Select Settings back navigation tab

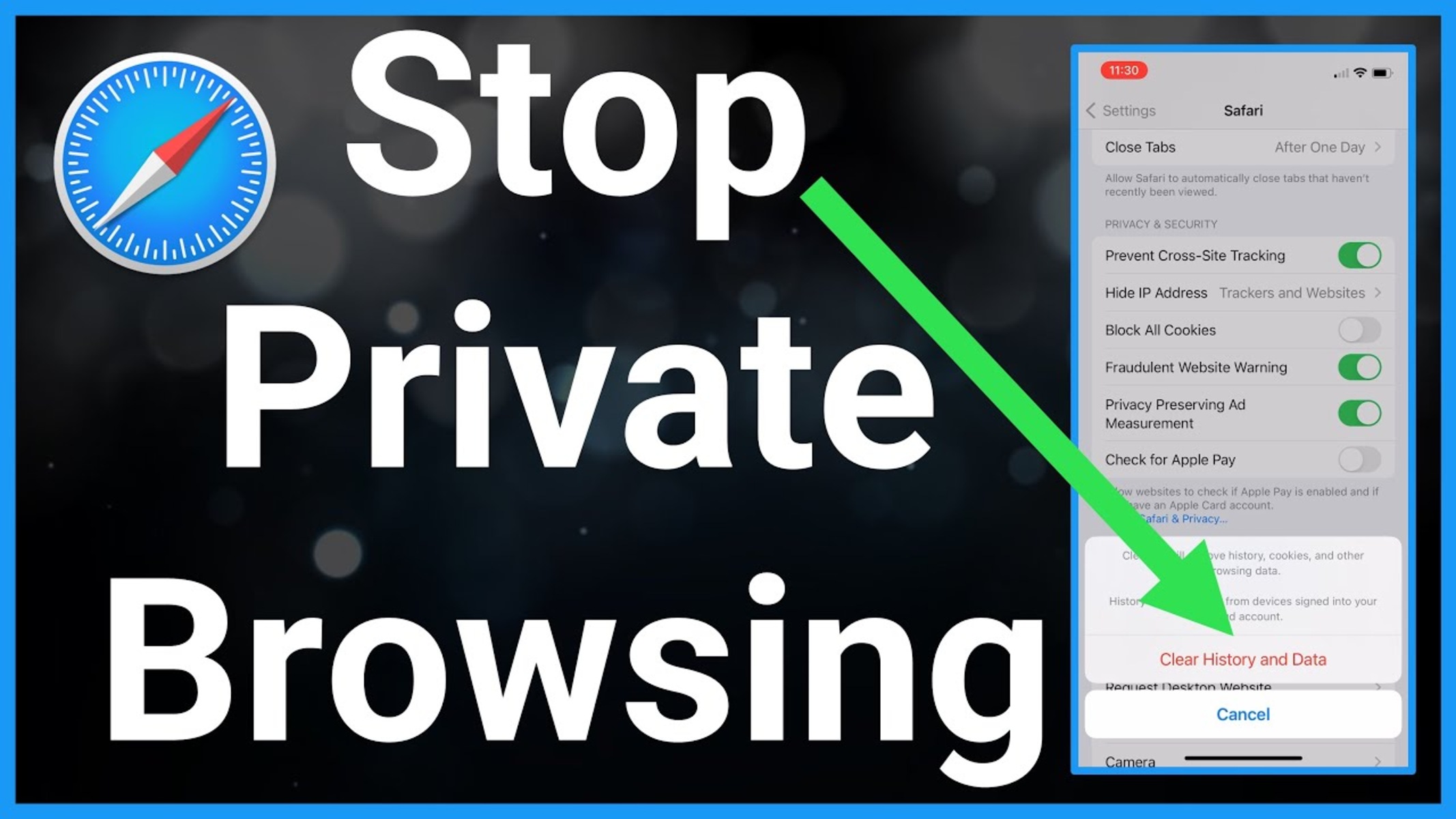coord(1120,111)
